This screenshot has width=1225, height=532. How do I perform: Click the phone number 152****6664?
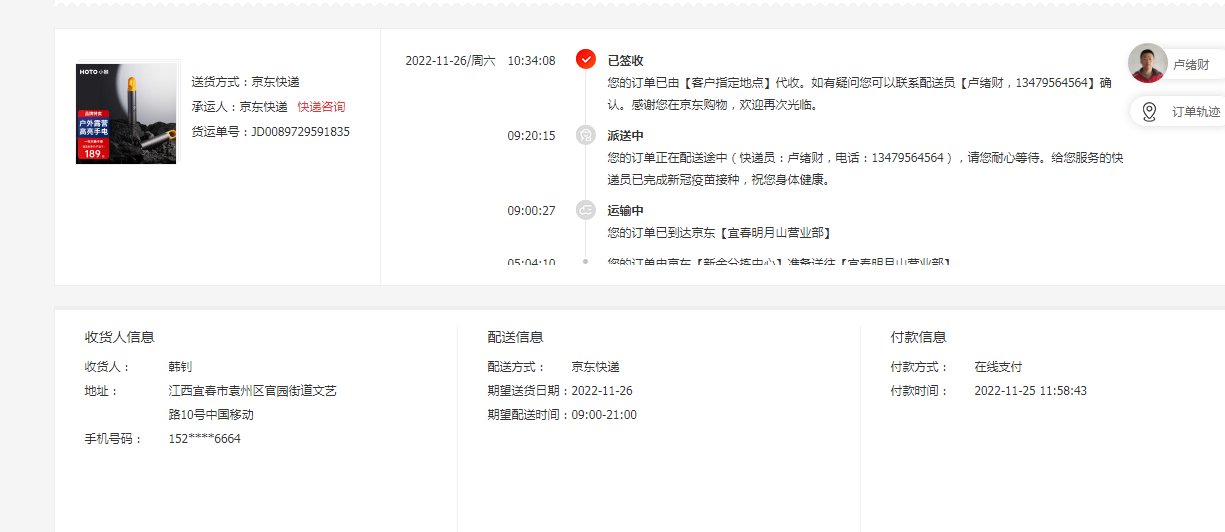[205, 439]
